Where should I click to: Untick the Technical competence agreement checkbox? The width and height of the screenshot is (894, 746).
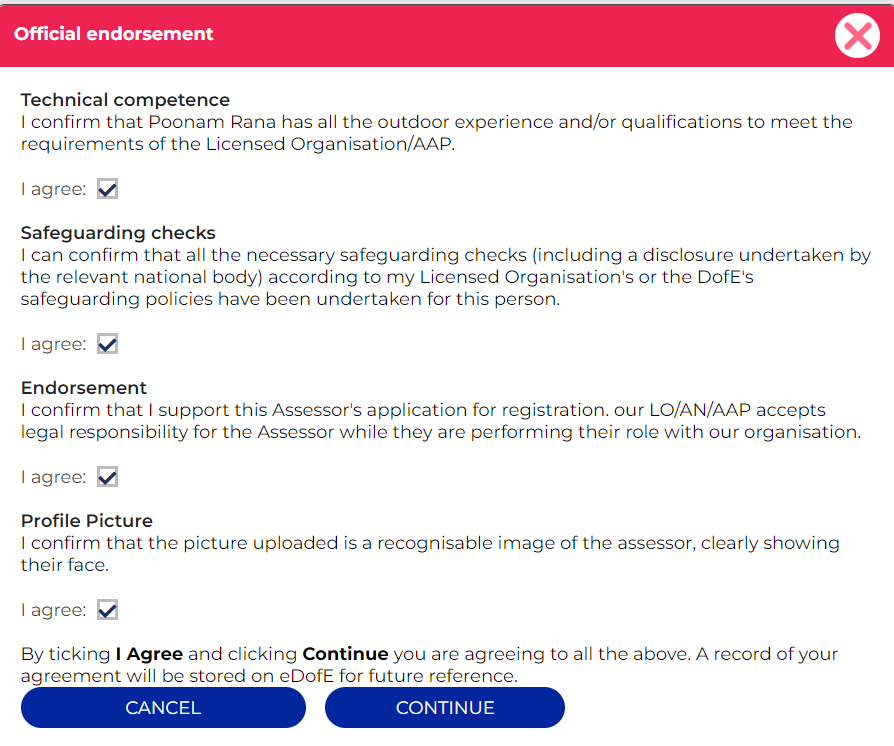(x=107, y=189)
